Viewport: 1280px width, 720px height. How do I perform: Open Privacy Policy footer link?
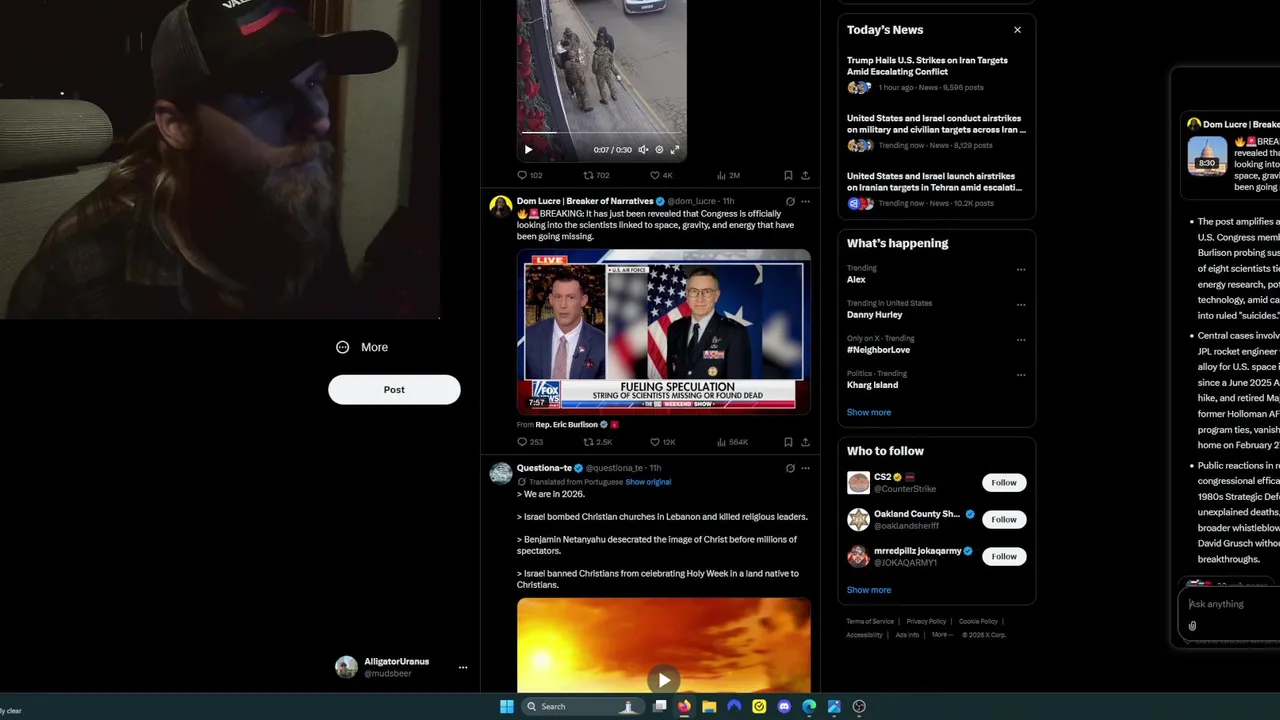coord(926,622)
